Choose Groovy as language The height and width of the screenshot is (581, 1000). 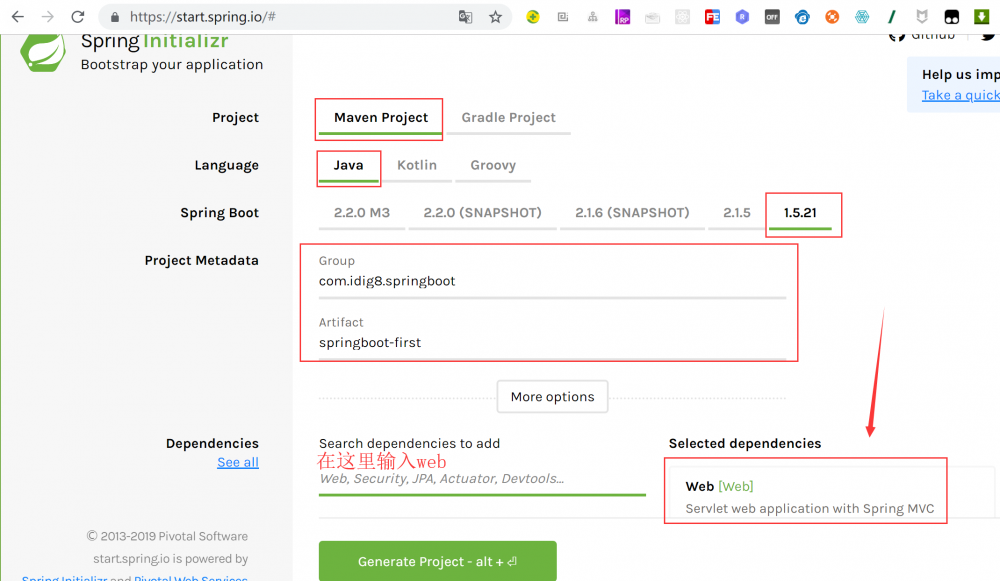[493, 166]
